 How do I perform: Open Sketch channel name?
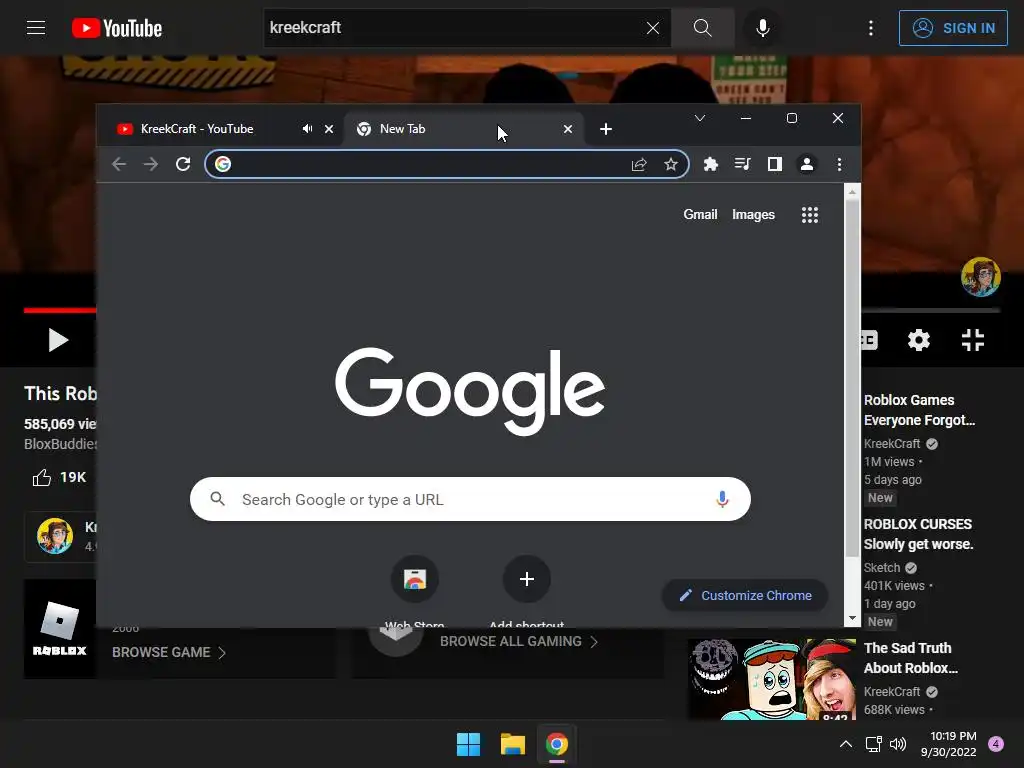click(x=882, y=568)
